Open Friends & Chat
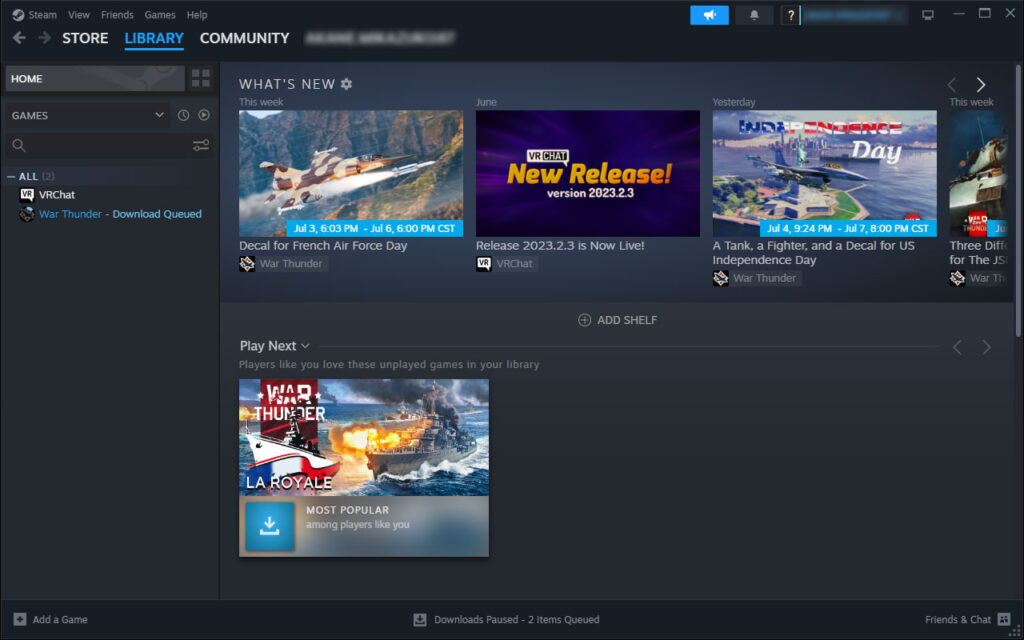The image size is (1024, 640). [x=958, y=619]
